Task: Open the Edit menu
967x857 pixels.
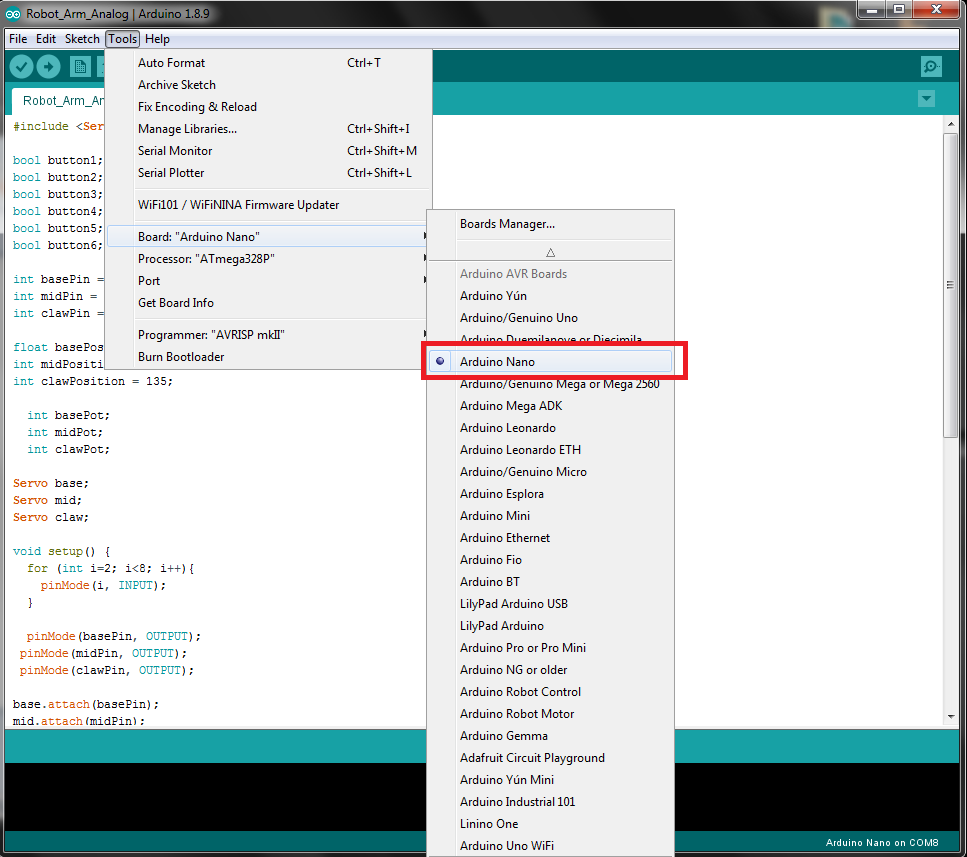Action: 46,39
